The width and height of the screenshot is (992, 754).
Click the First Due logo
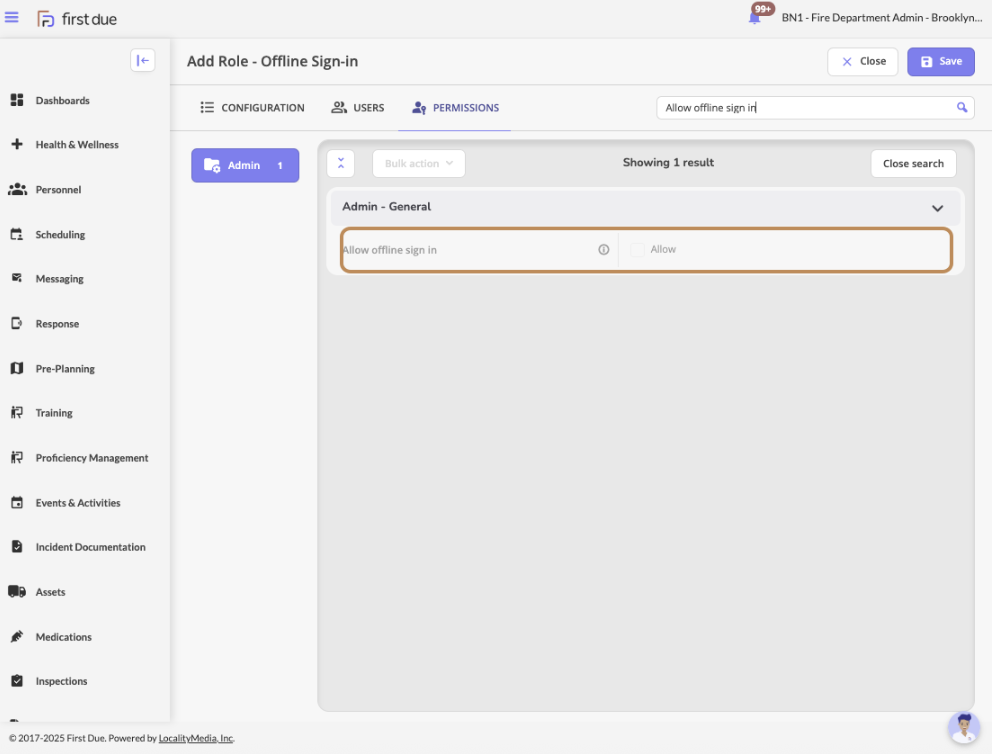[x=77, y=19]
